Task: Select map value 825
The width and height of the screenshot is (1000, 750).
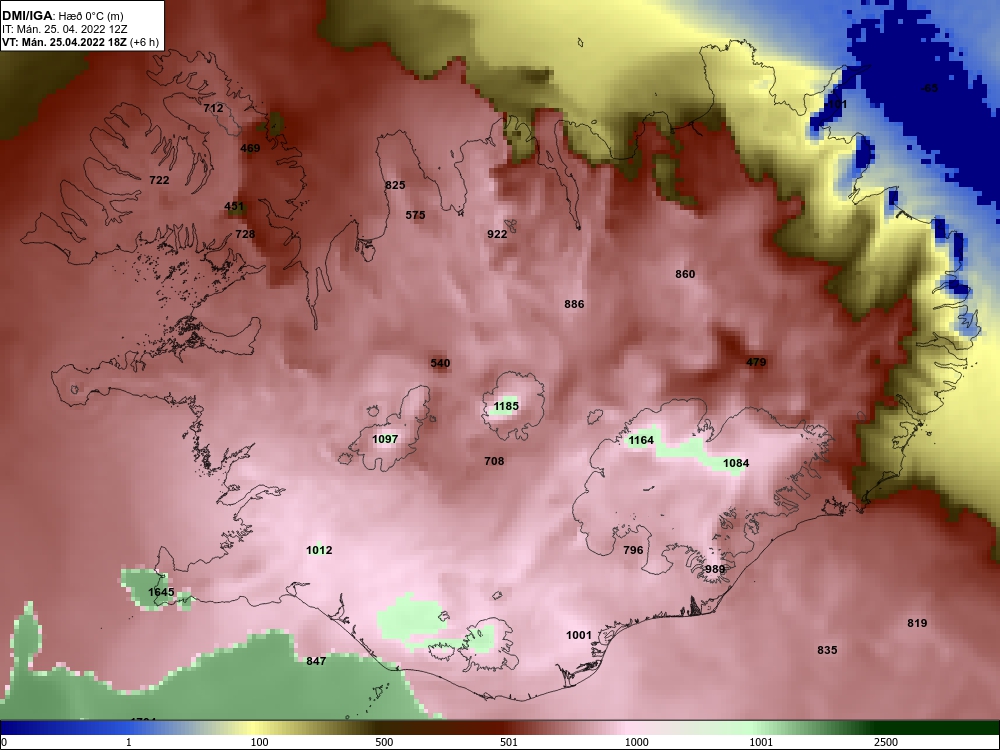Action: point(395,186)
